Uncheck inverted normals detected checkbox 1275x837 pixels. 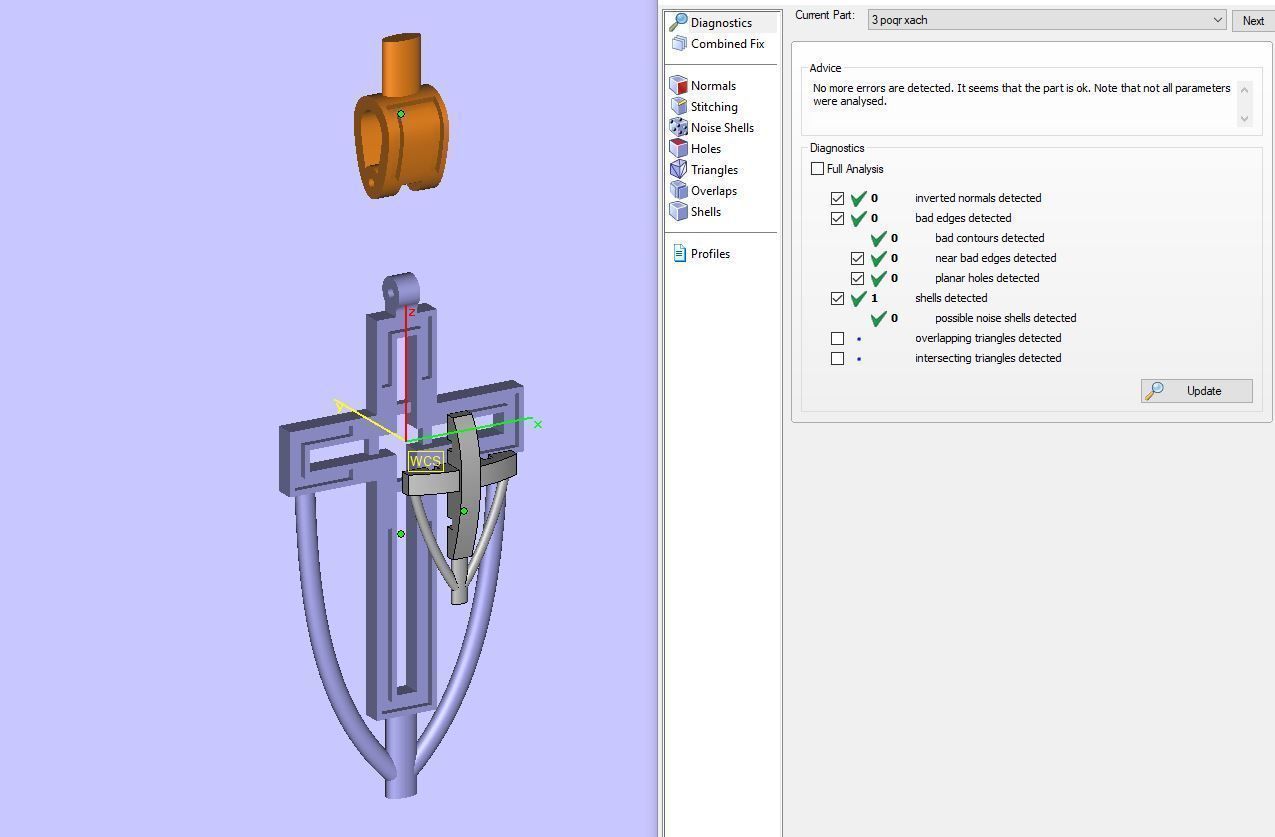pos(838,198)
